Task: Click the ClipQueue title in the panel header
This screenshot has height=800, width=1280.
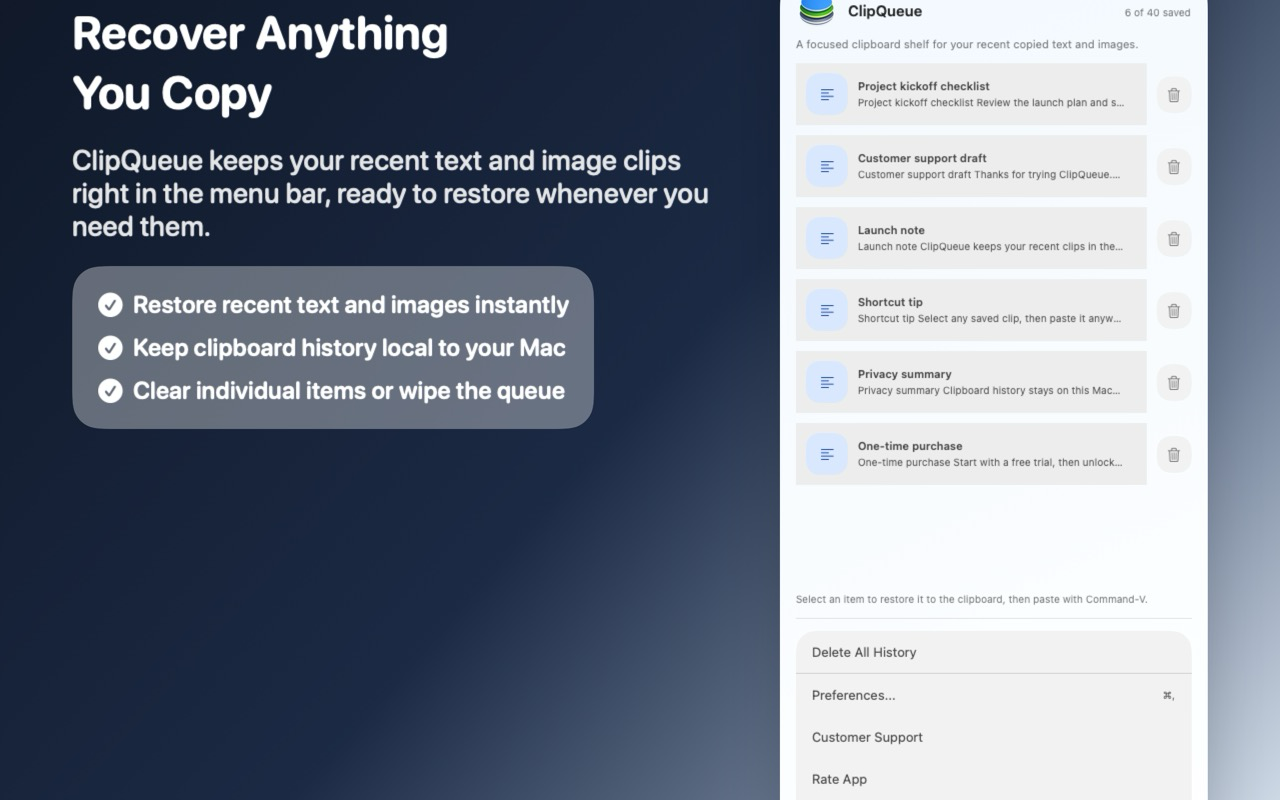Action: pyautogui.click(x=885, y=12)
